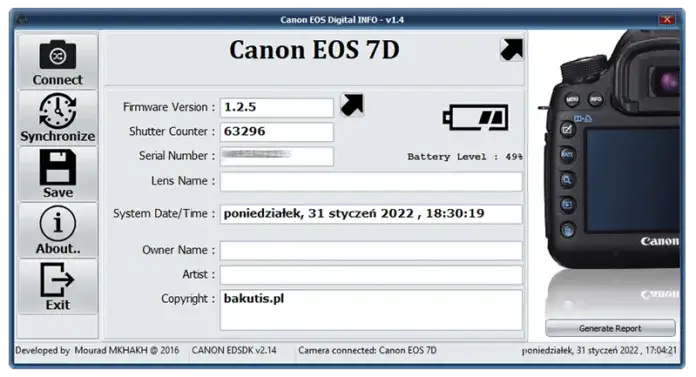Click the window title 'Canon EOS Digital INFO - v1.4'
The height and width of the screenshot is (377, 696).
pos(342,20)
